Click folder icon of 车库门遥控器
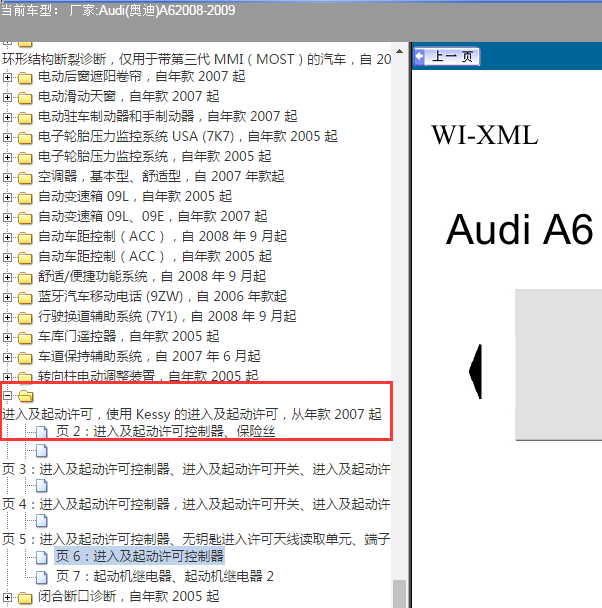This screenshot has height=608, width=602. pyautogui.click(x=25, y=338)
